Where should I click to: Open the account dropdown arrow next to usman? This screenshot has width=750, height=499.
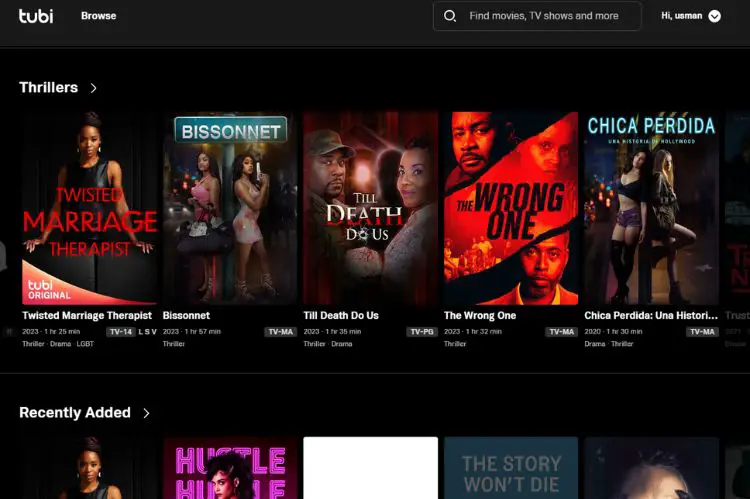(714, 16)
